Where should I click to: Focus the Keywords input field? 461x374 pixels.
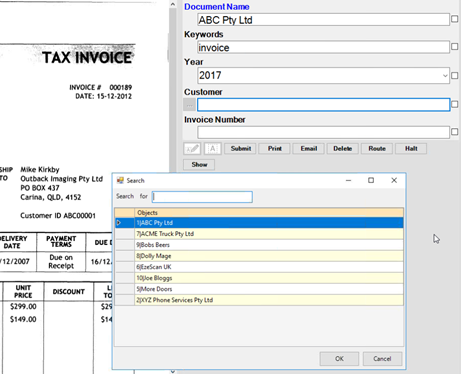(x=323, y=47)
